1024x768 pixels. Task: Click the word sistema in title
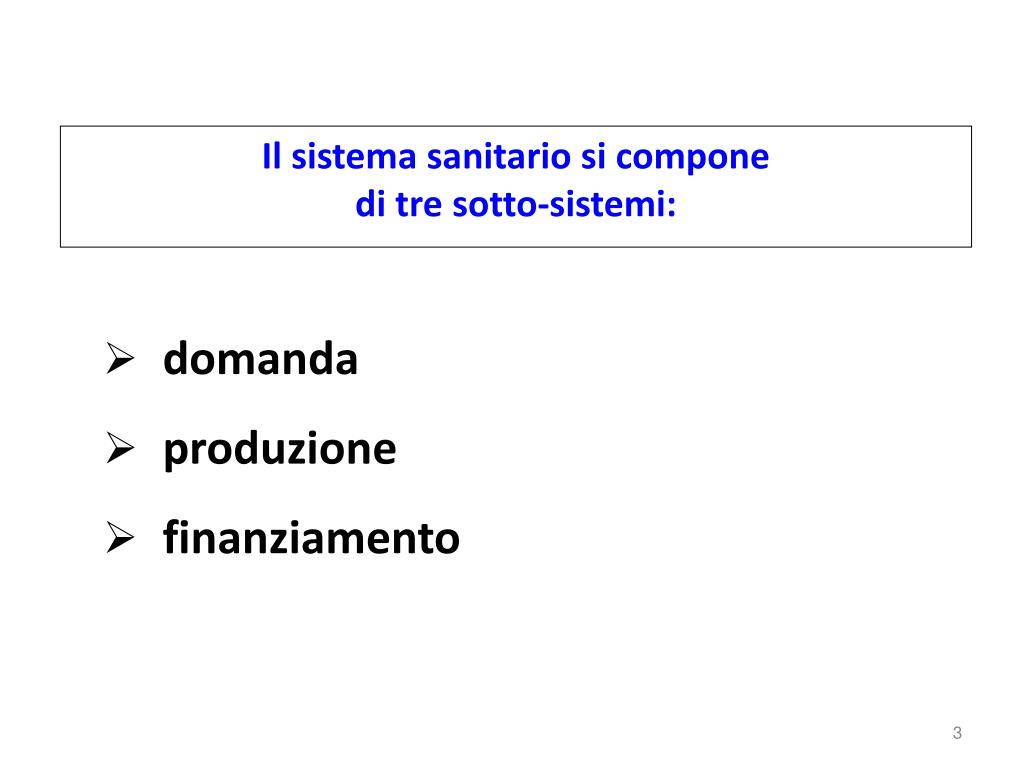[353, 157]
